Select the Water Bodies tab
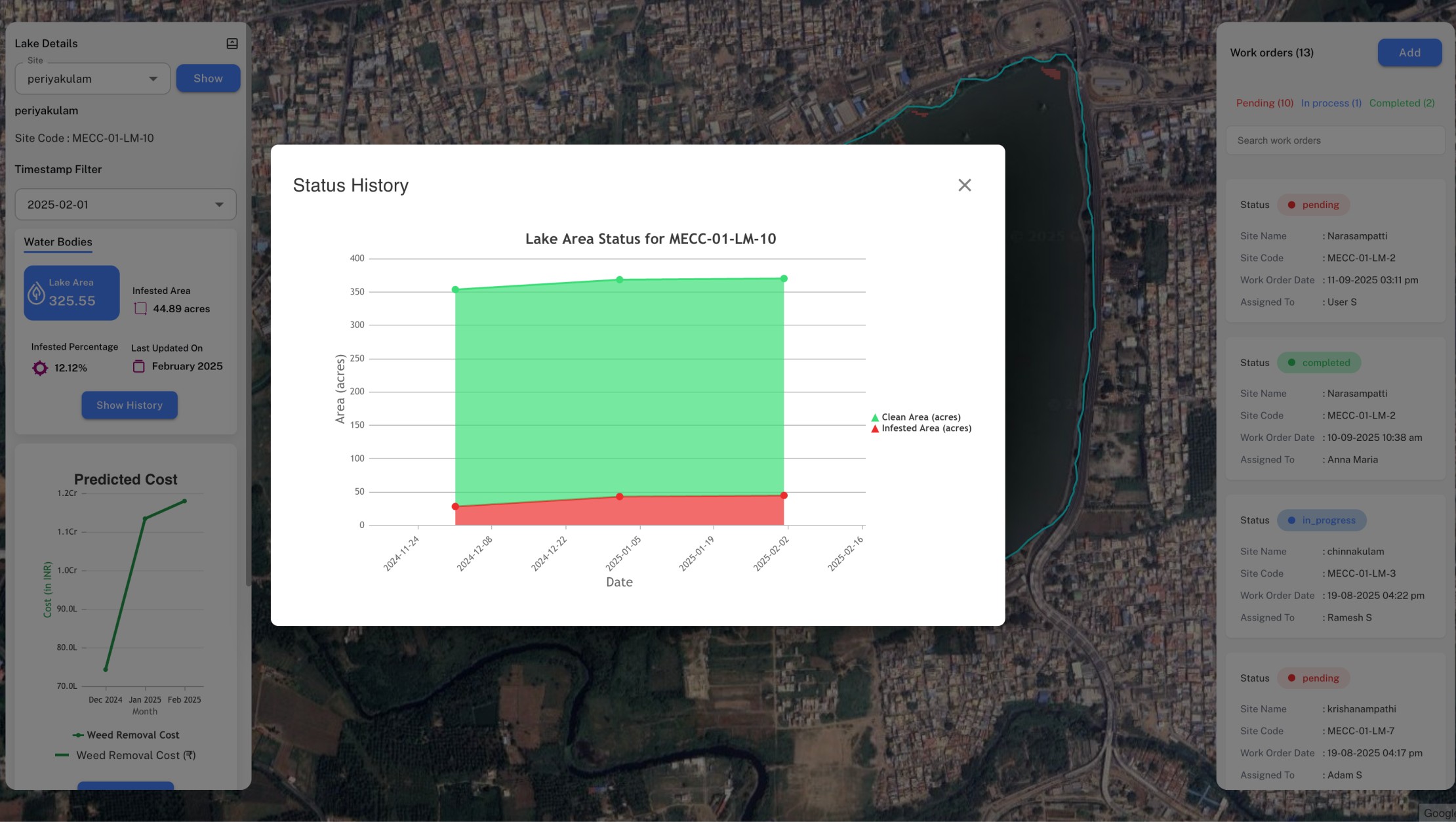 tap(58, 241)
